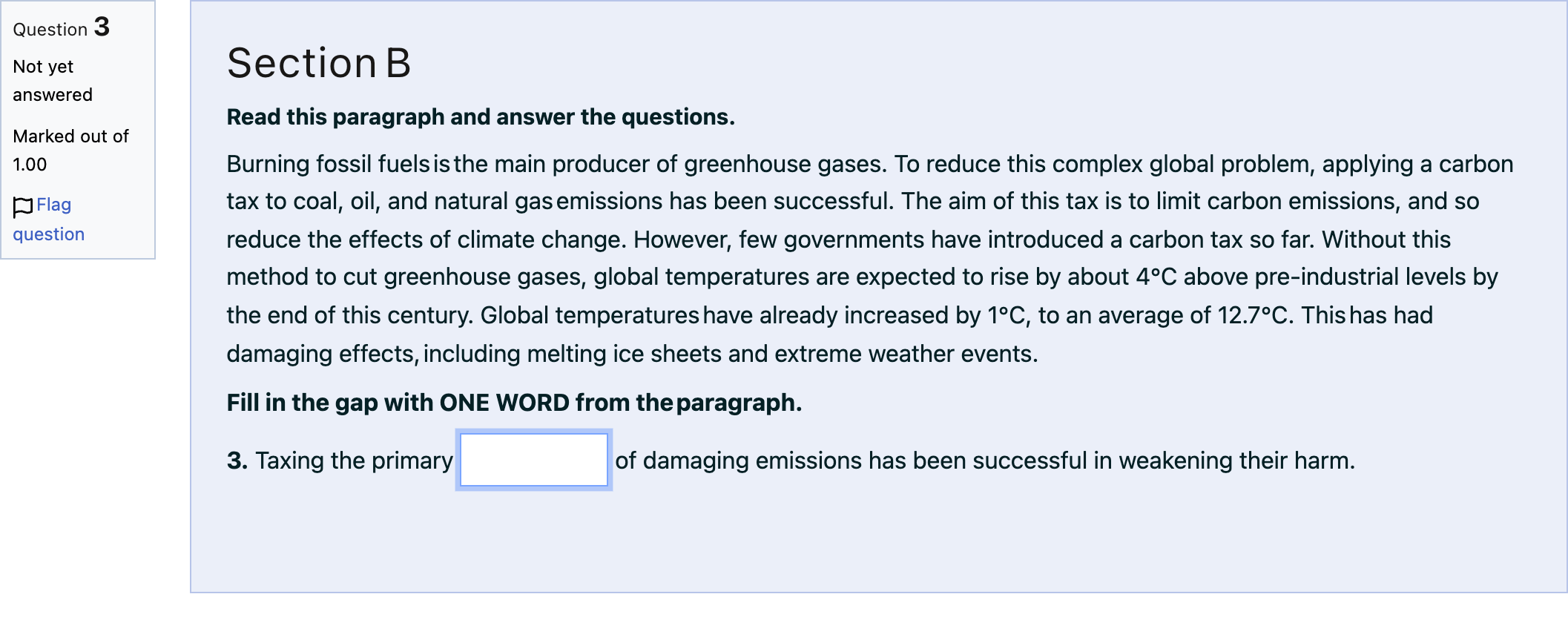Click the bold '3.' item number
This screenshot has width=1568, height=617.
[237, 461]
